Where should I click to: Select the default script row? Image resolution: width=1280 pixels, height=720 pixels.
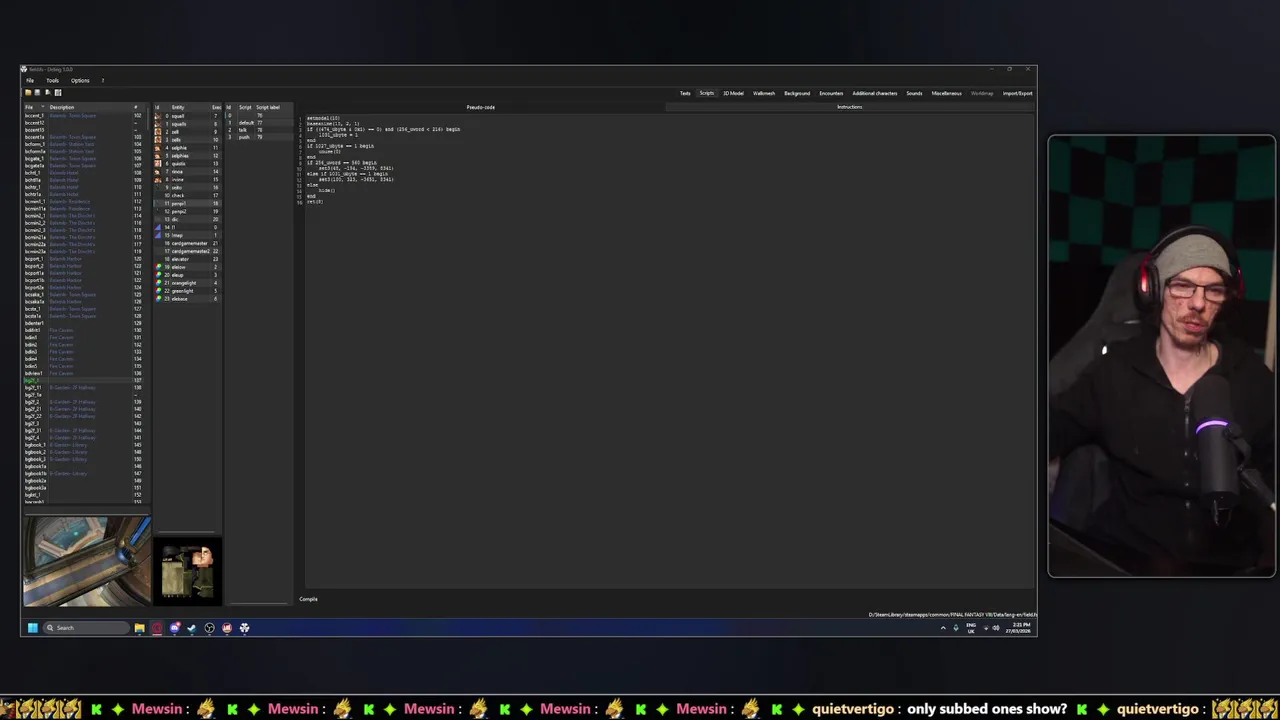[259, 123]
